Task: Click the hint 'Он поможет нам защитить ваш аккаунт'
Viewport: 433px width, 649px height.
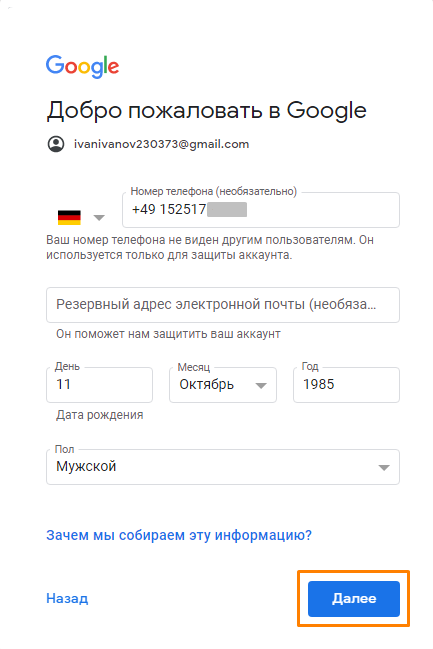Action: pos(168,334)
